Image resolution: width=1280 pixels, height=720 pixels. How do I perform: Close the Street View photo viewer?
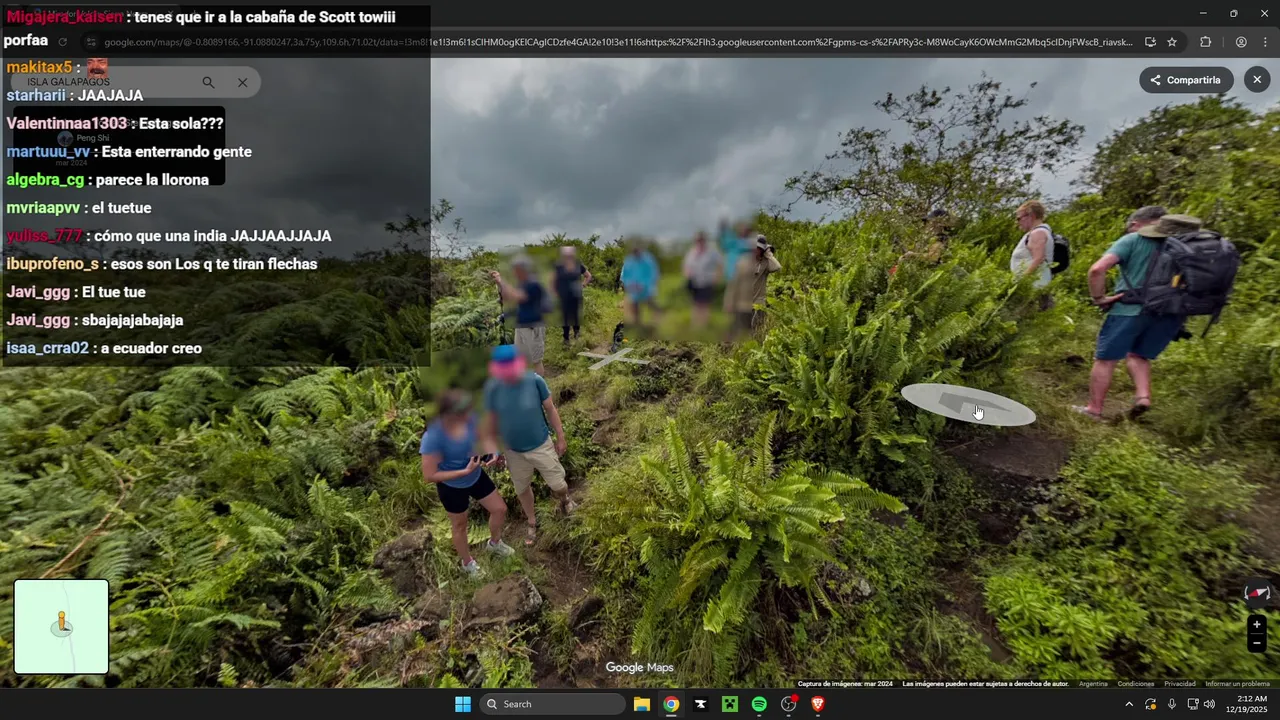click(1257, 80)
